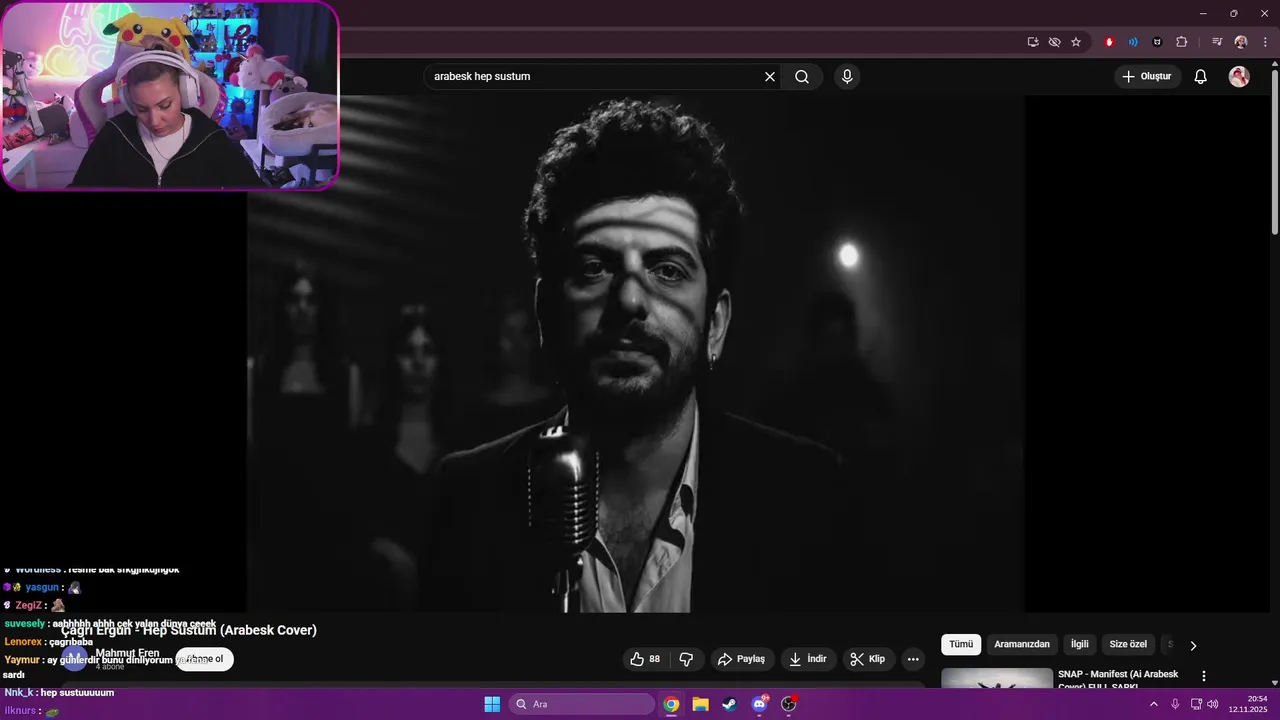Open SNAP - Manifest video thumbnail

(997, 678)
